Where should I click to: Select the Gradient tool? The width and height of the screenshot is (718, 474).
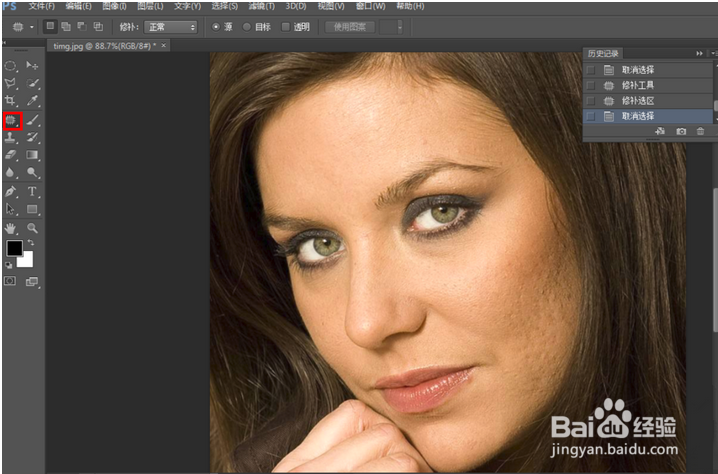click(32, 155)
